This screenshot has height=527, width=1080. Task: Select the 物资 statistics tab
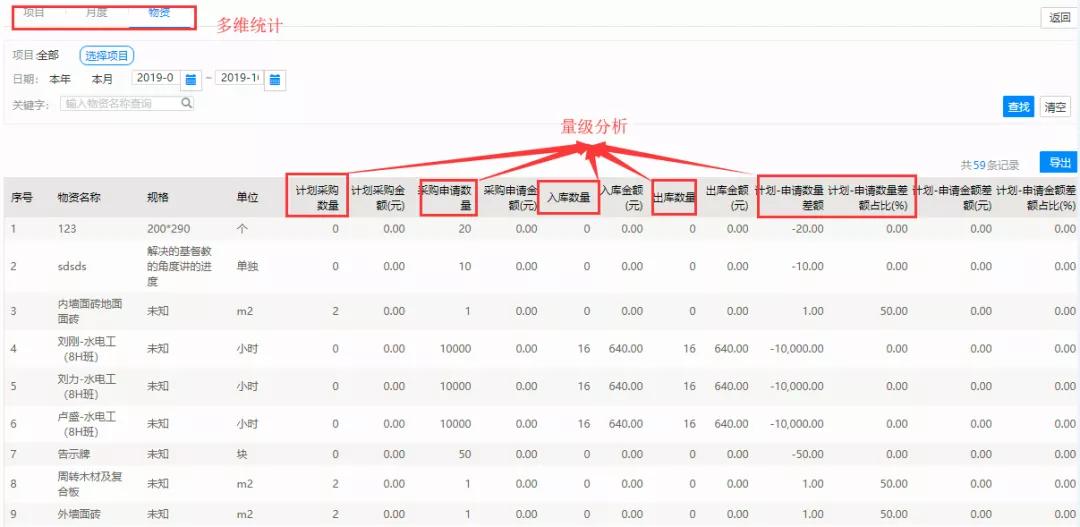159,12
